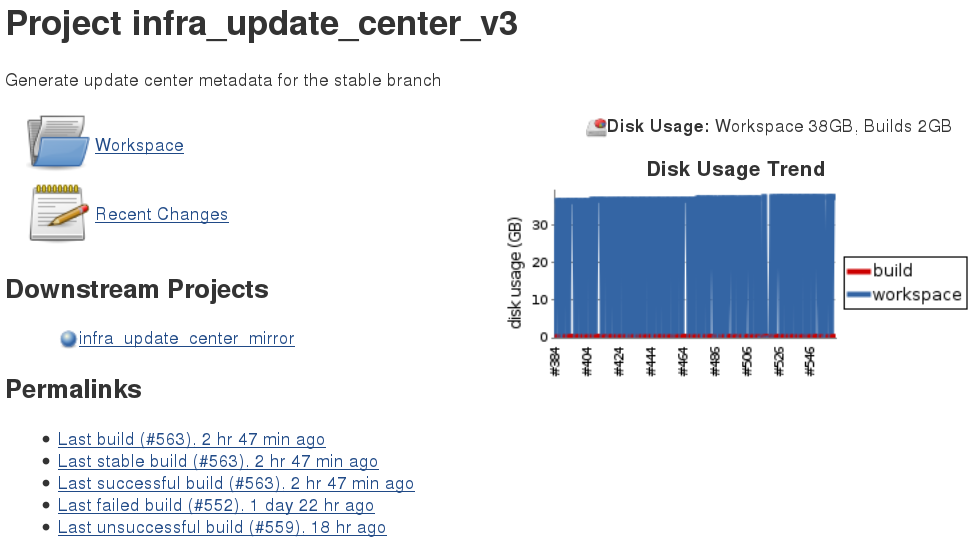View Last unsuccessful build #559

tap(222, 527)
